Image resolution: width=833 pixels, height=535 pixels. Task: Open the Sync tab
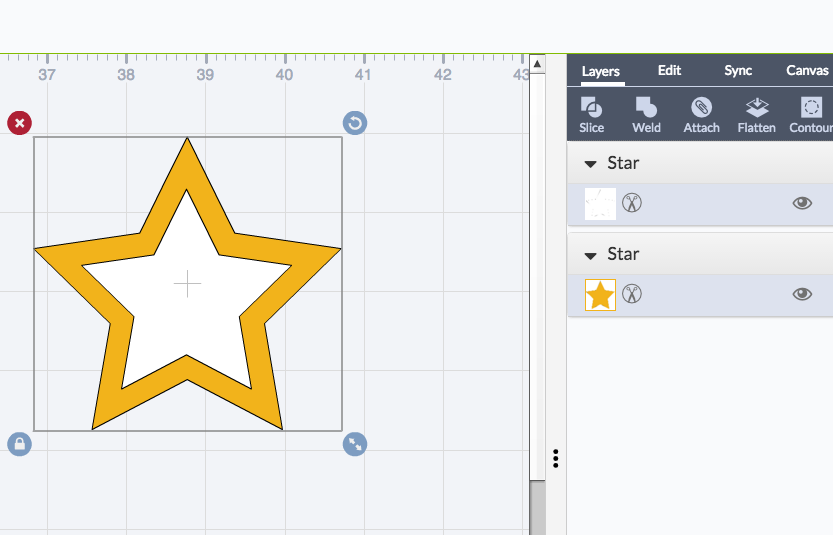tap(738, 71)
